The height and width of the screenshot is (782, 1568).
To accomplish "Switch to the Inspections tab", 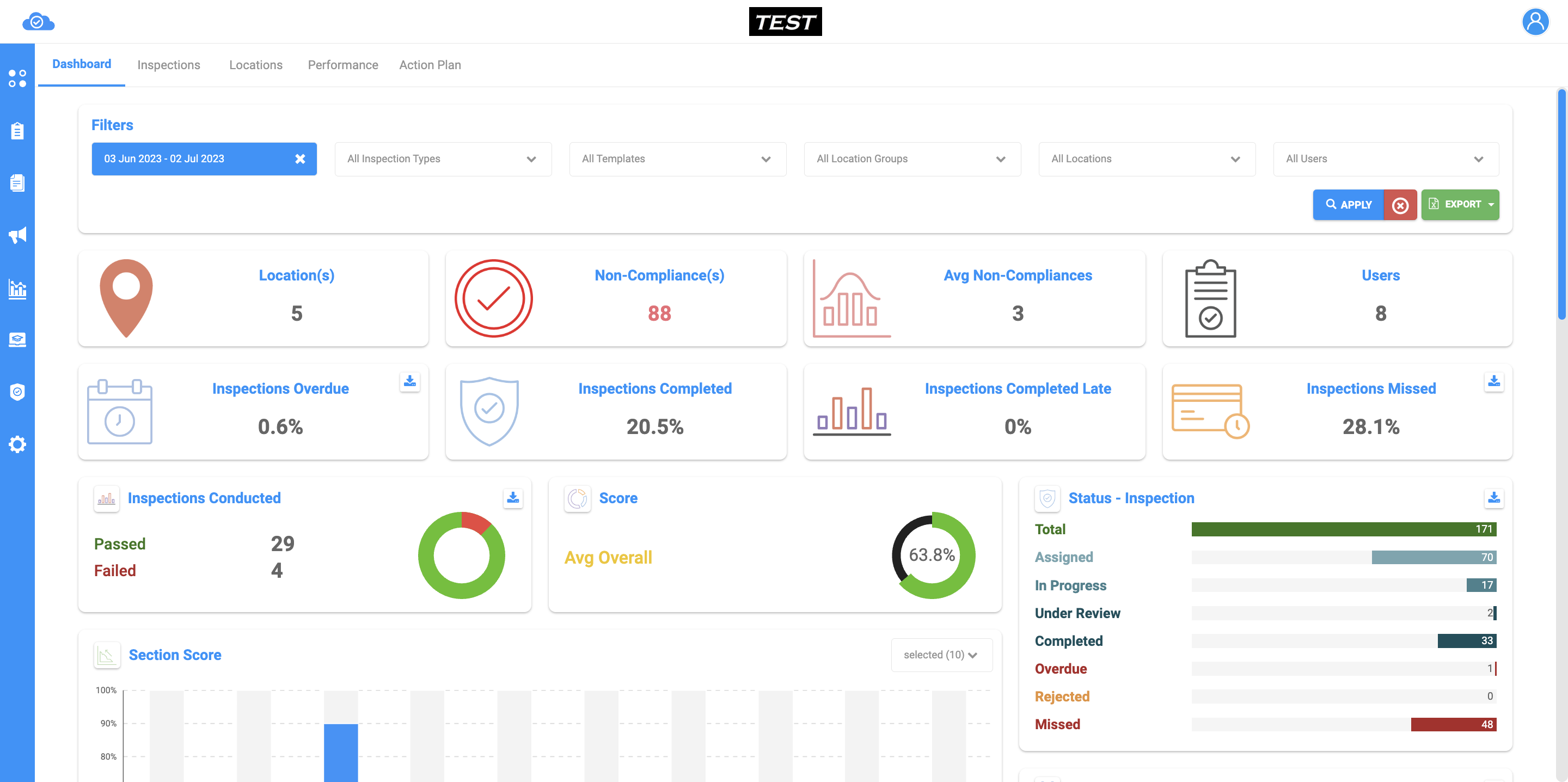I will pyautogui.click(x=169, y=65).
